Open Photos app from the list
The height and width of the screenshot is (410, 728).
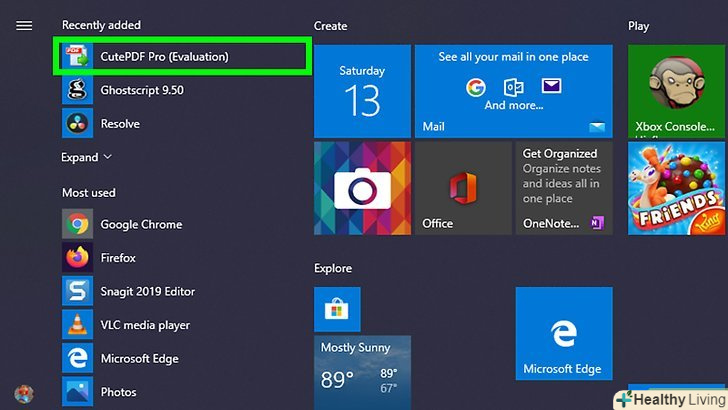point(118,392)
